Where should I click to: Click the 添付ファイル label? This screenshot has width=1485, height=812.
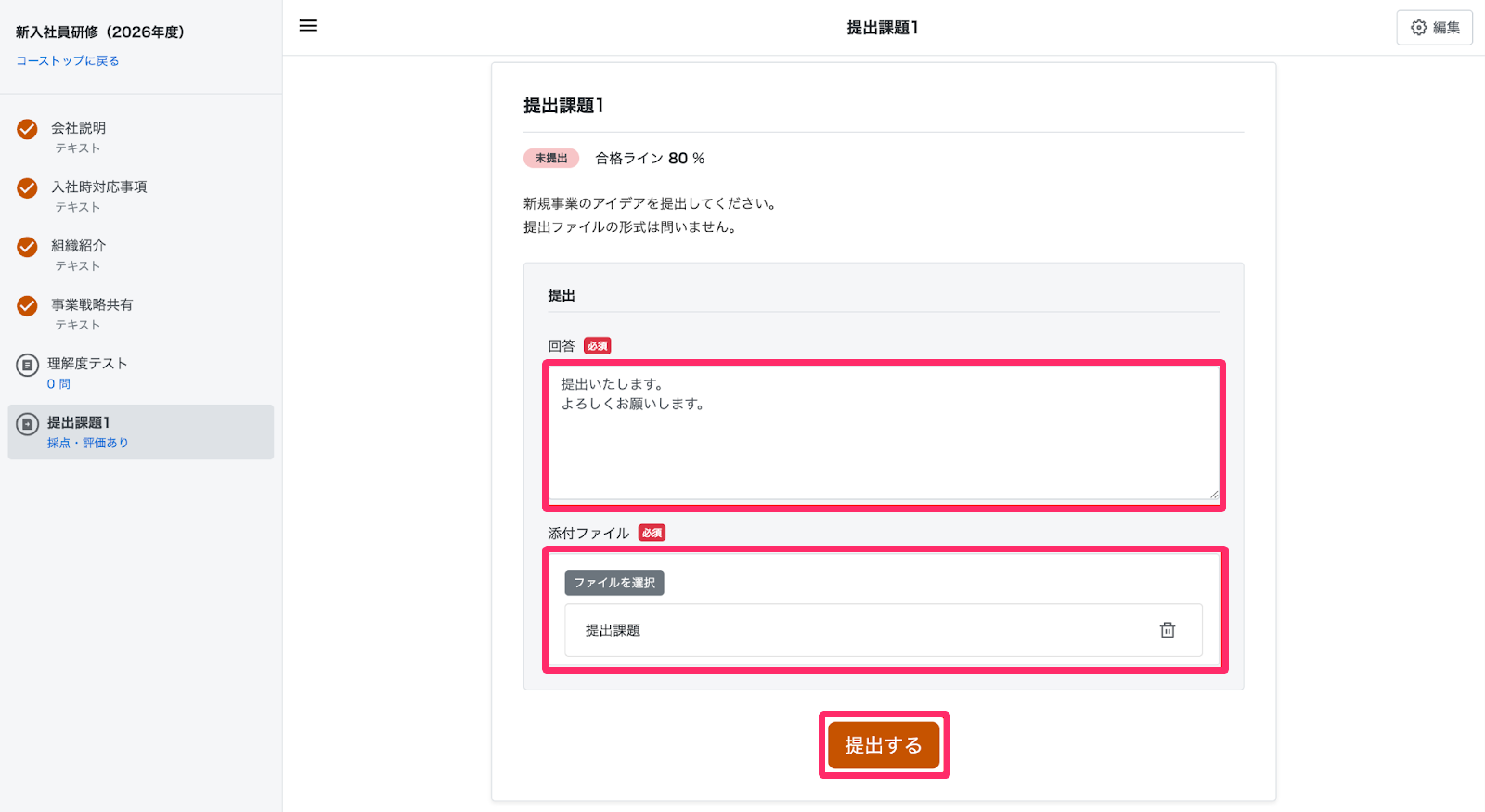click(x=588, y=534)
